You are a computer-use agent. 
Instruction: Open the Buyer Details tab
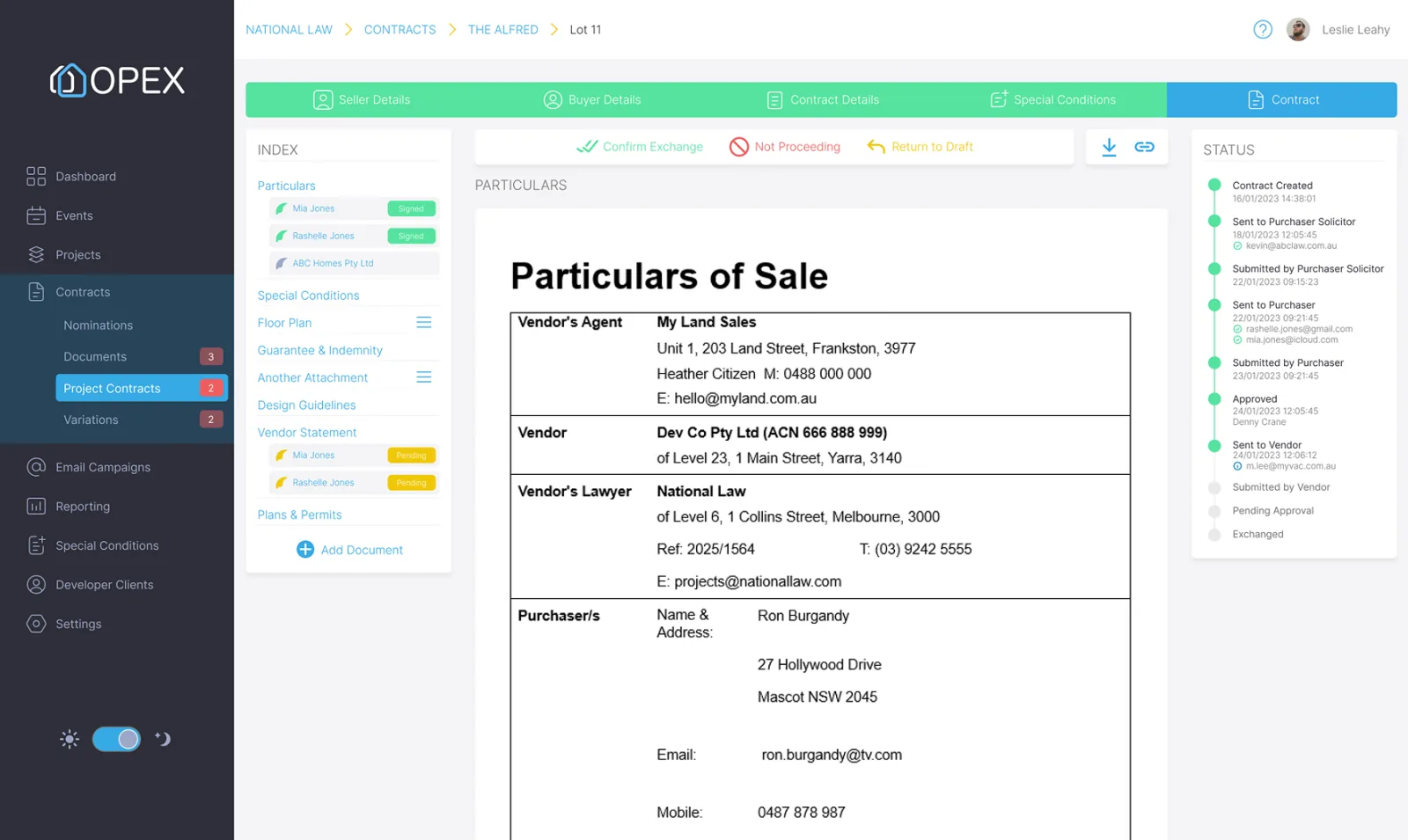tap(591, 99)
